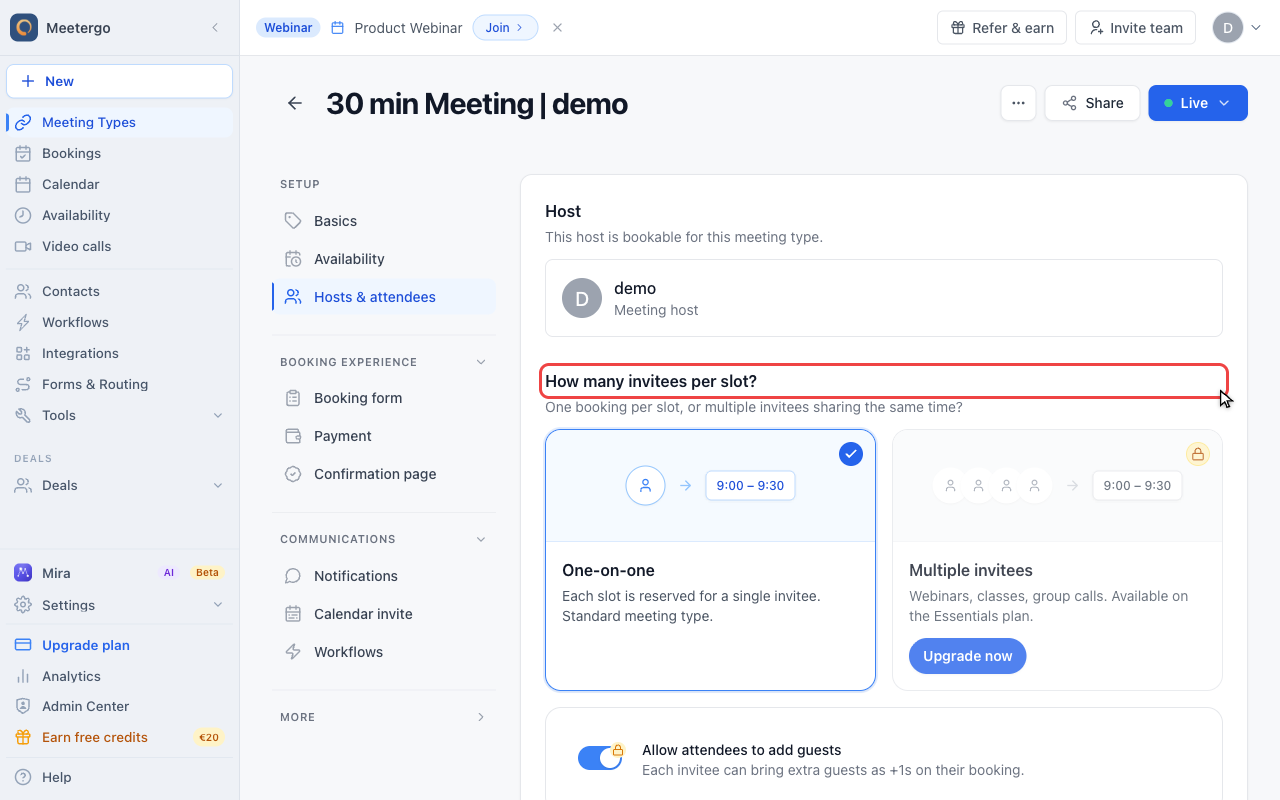The image size is (1280, 800).
Task: Click the Workflows lightning icon in main sidebar
Action: (23, 322)
